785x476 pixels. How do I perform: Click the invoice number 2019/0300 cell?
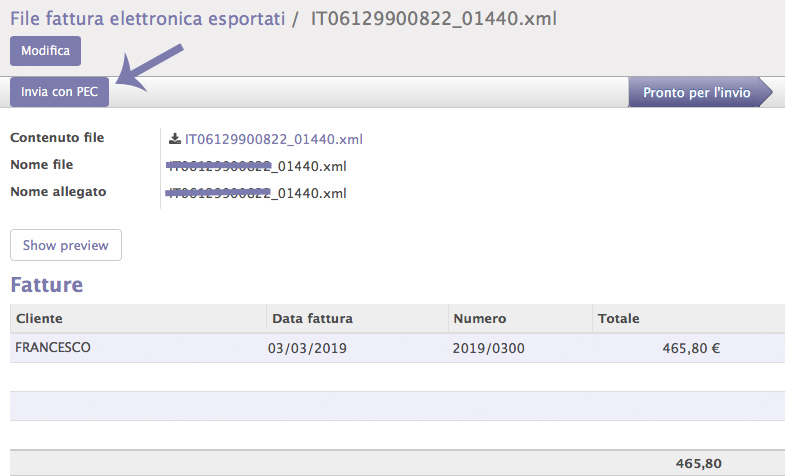point(489,348)
